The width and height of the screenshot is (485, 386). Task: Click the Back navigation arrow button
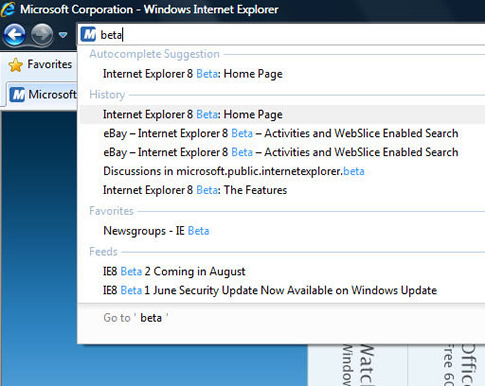pyautogui.click(x=14, y=35)
